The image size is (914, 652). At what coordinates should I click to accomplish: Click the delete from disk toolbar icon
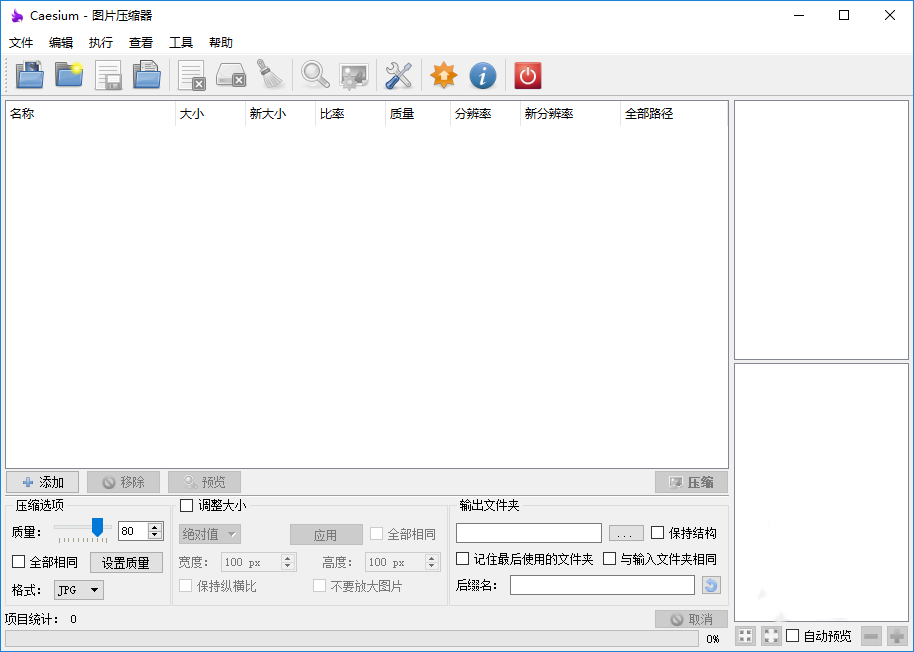[231, 75]
